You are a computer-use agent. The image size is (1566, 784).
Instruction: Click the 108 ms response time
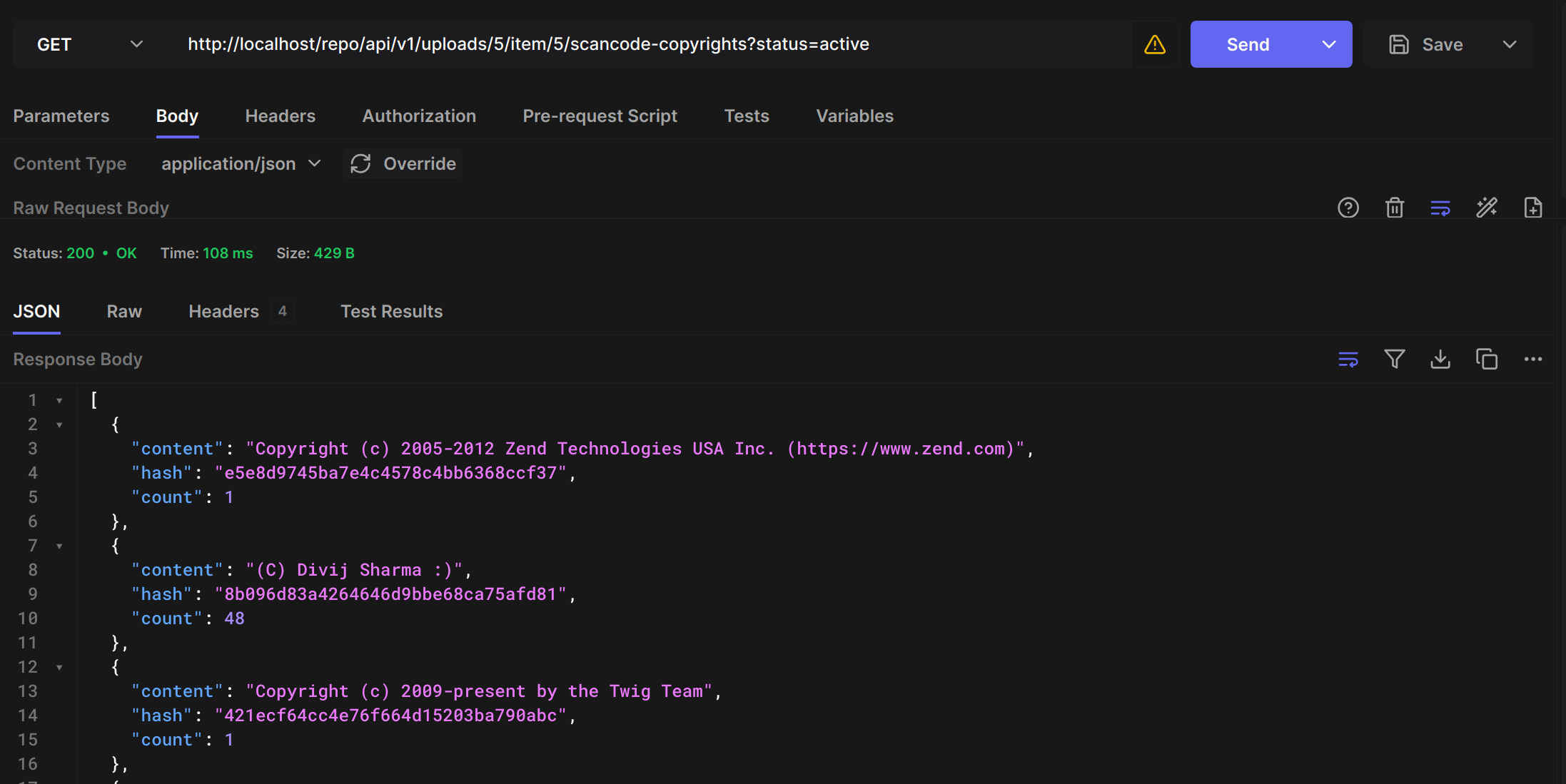tap(228, 253)
